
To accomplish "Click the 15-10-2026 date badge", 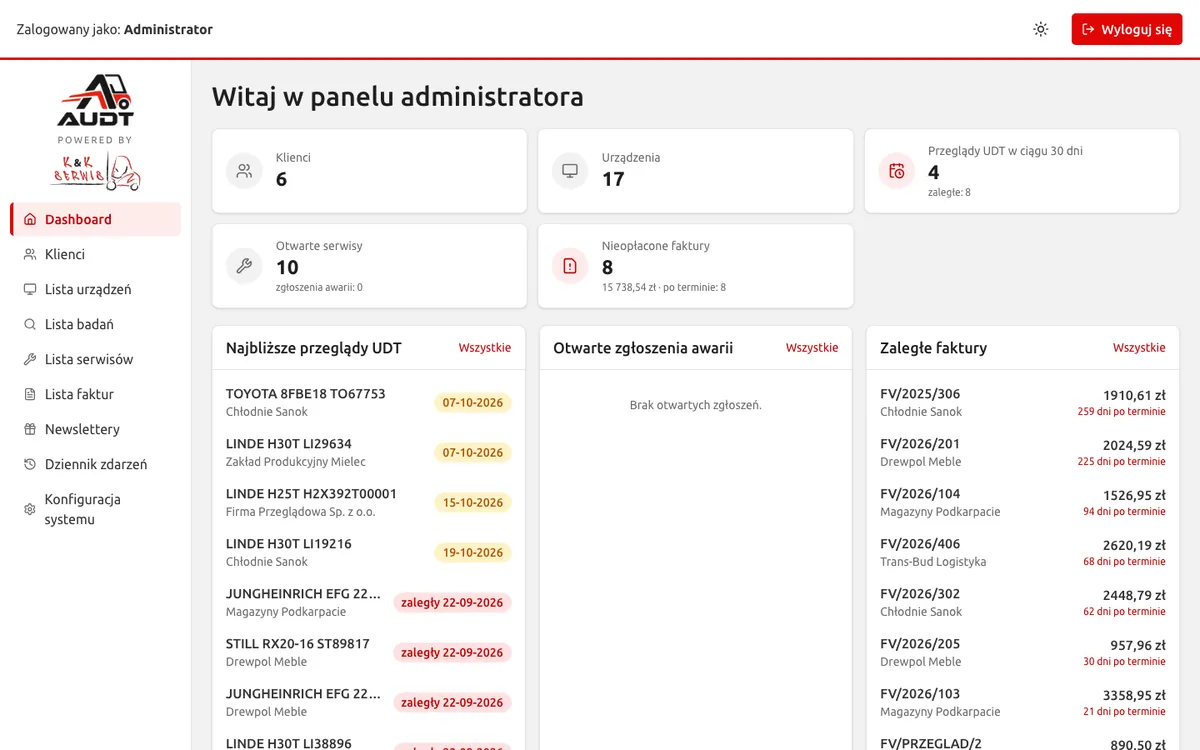I will click(x=473, y=503).
